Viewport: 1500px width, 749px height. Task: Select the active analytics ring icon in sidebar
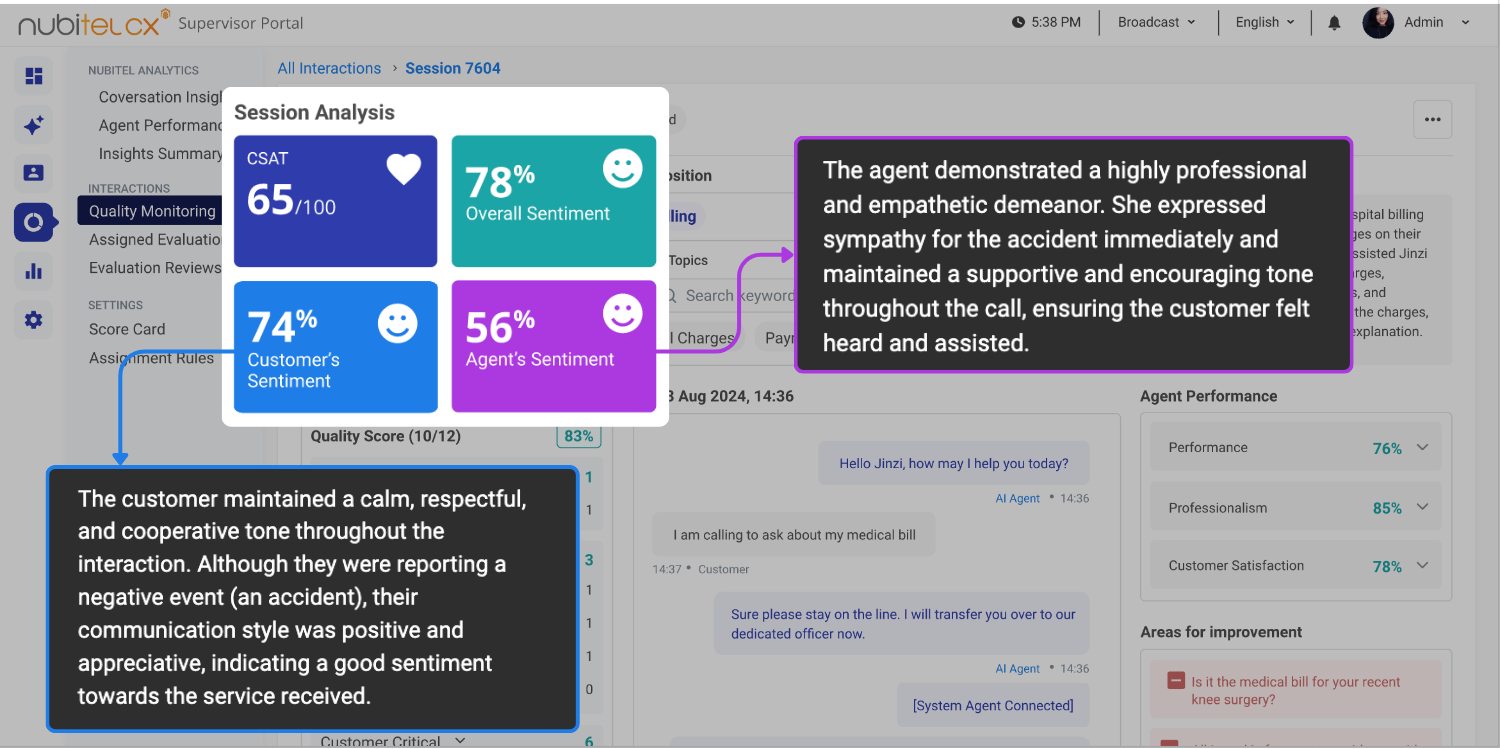[x=34, y=222]
